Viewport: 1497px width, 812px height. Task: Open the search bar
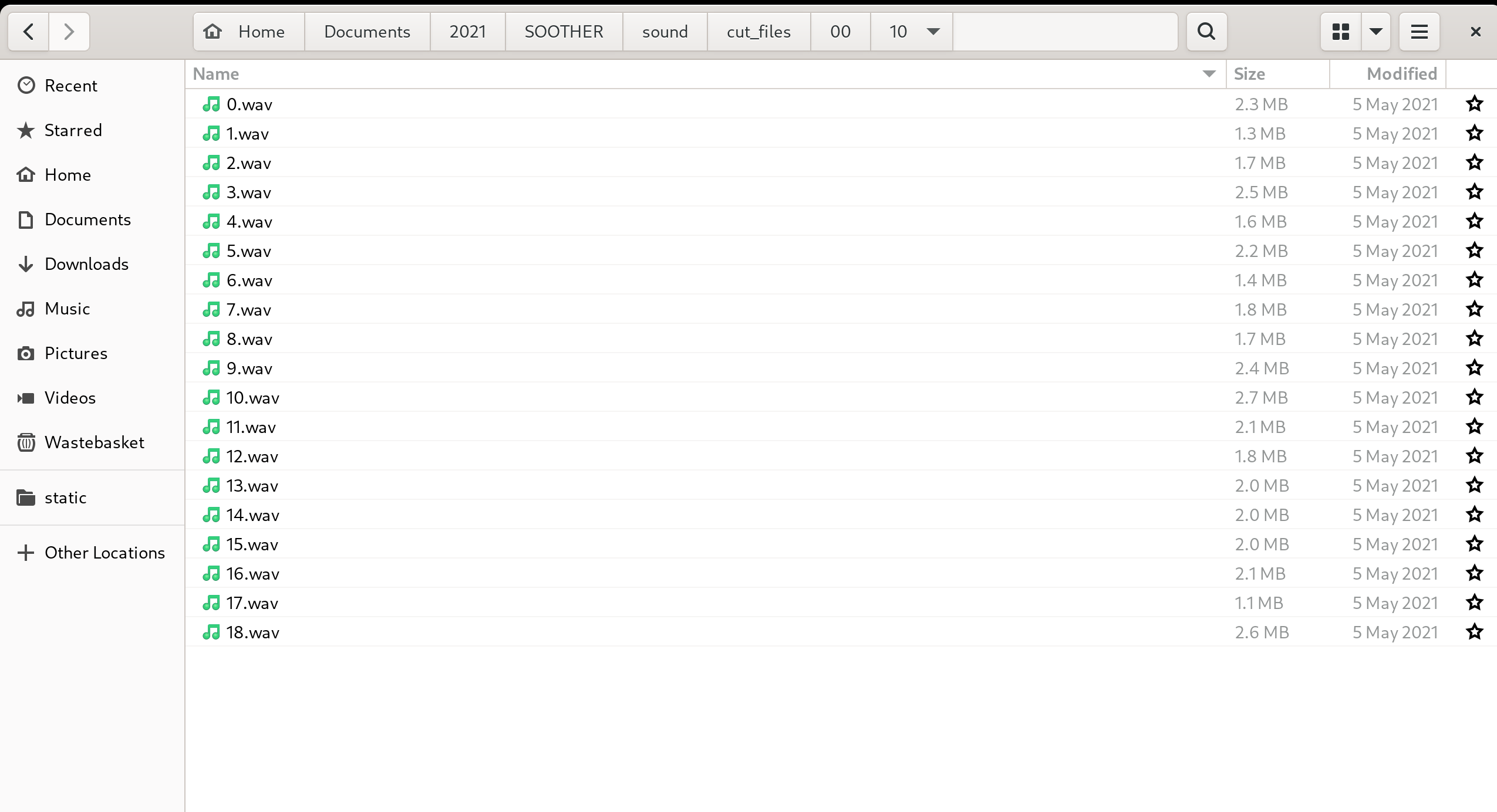(1205, 31)
